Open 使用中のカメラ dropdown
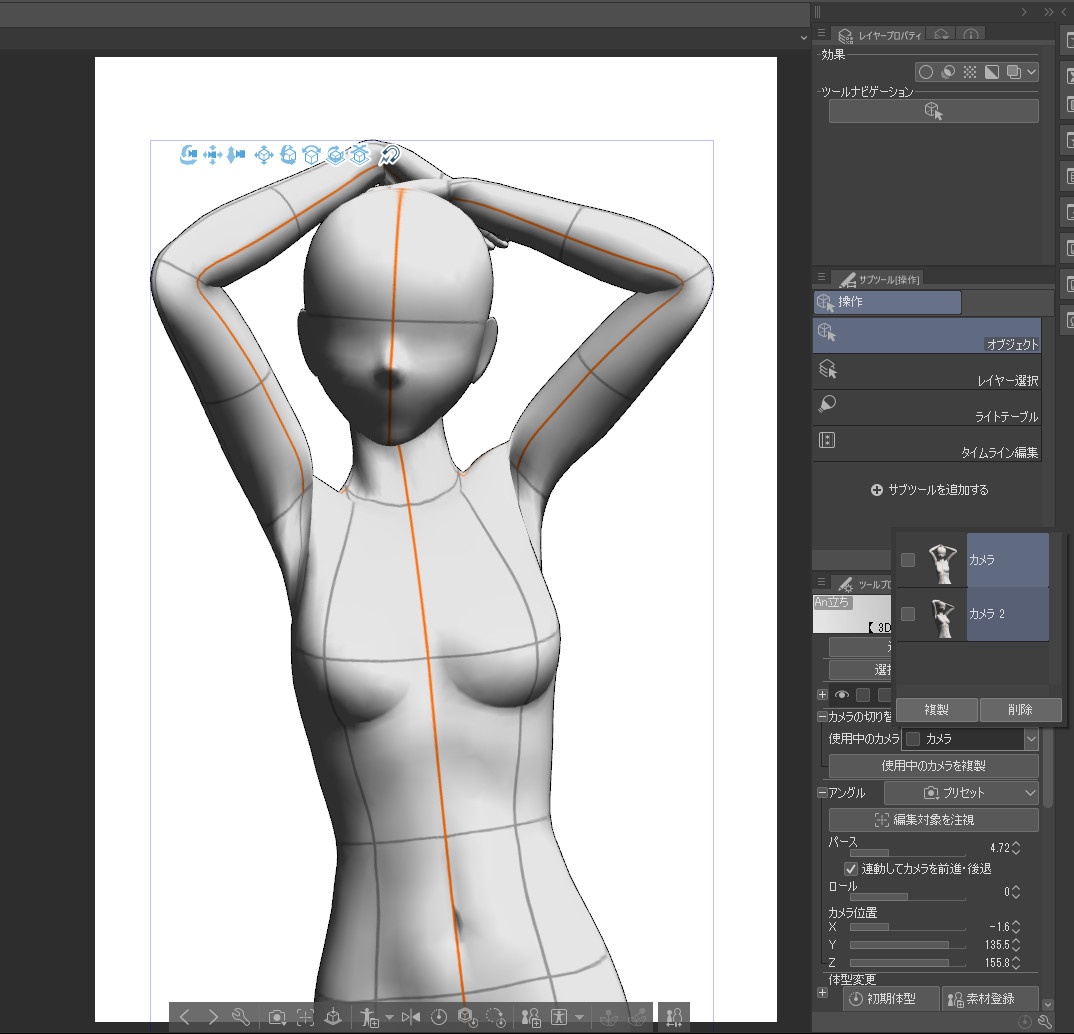Viewport: 1074px width, 1034px height. (x=970, y=739)
